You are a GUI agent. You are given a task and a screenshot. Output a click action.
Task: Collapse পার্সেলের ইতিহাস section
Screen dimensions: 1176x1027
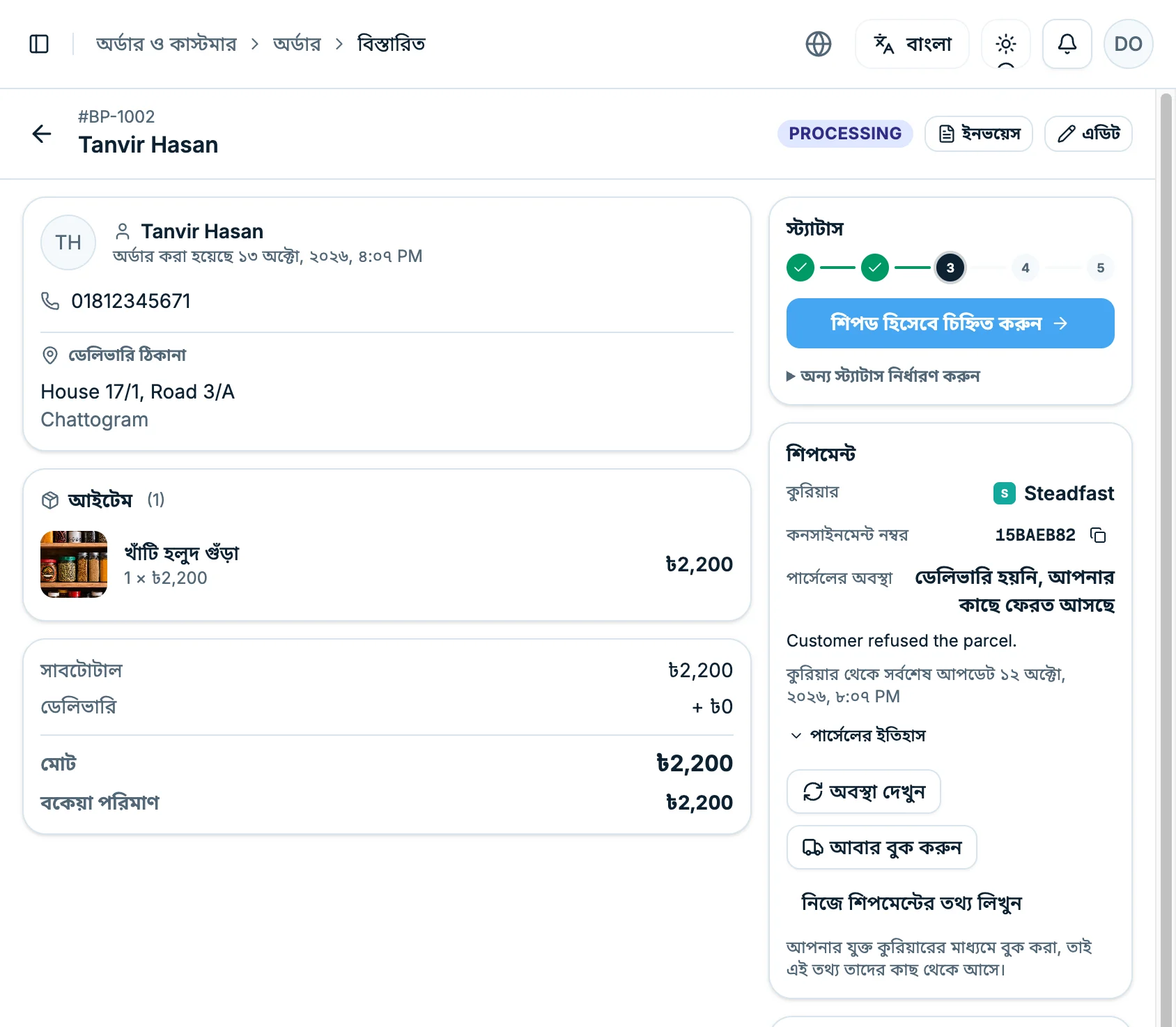[858, 736]
